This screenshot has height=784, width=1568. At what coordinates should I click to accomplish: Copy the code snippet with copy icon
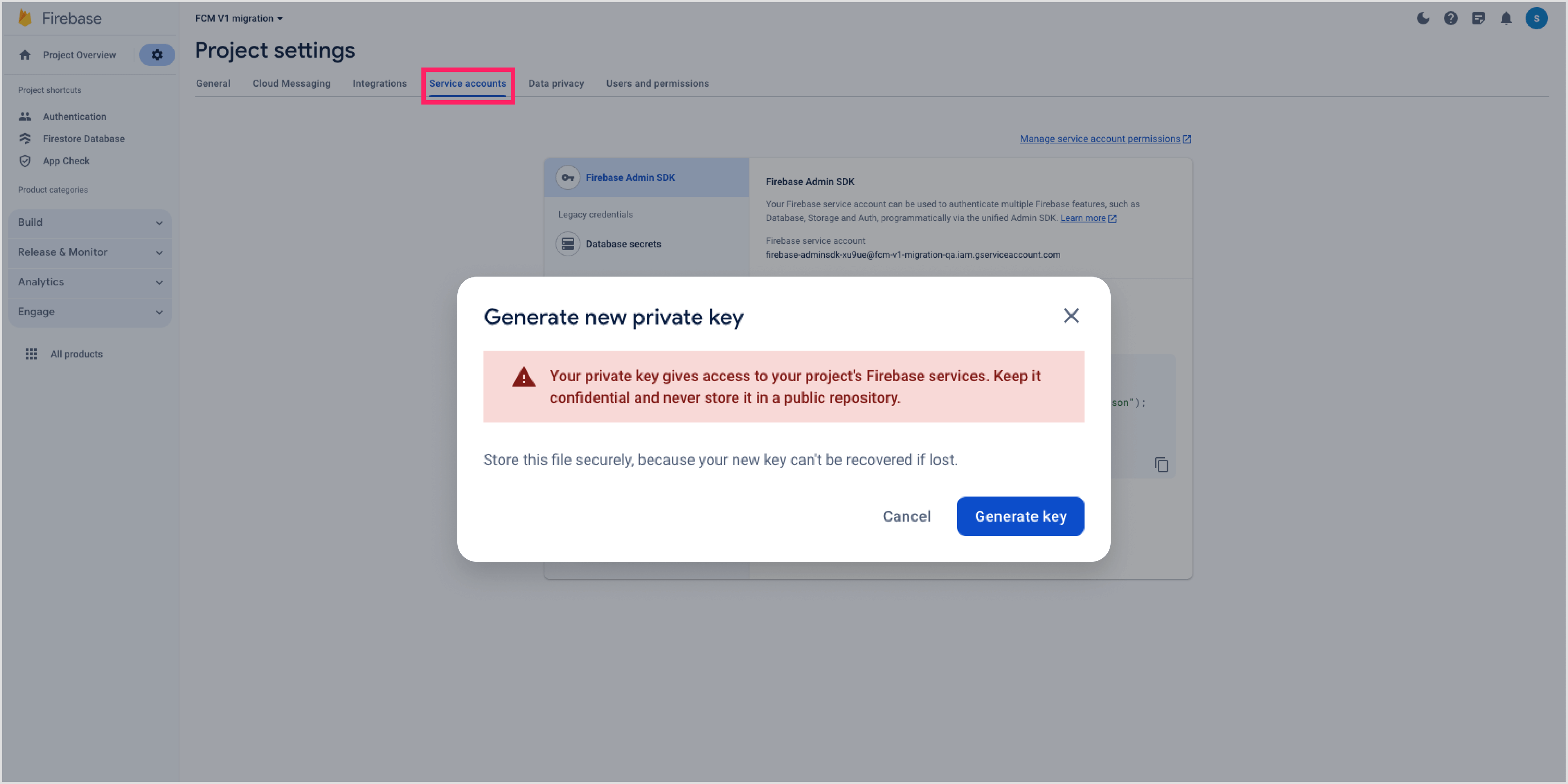tap(1161, 465)
